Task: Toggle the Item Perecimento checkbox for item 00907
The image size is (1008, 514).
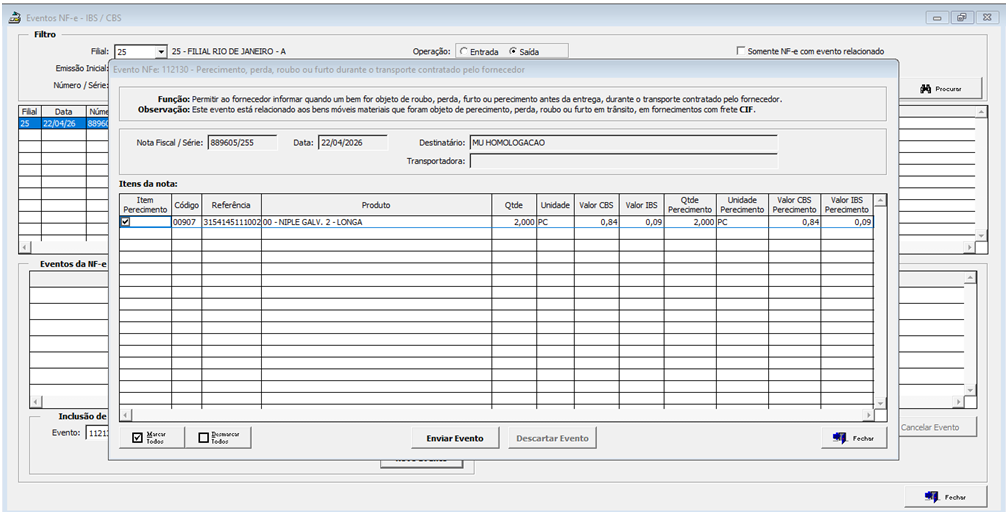Action: 125,222
